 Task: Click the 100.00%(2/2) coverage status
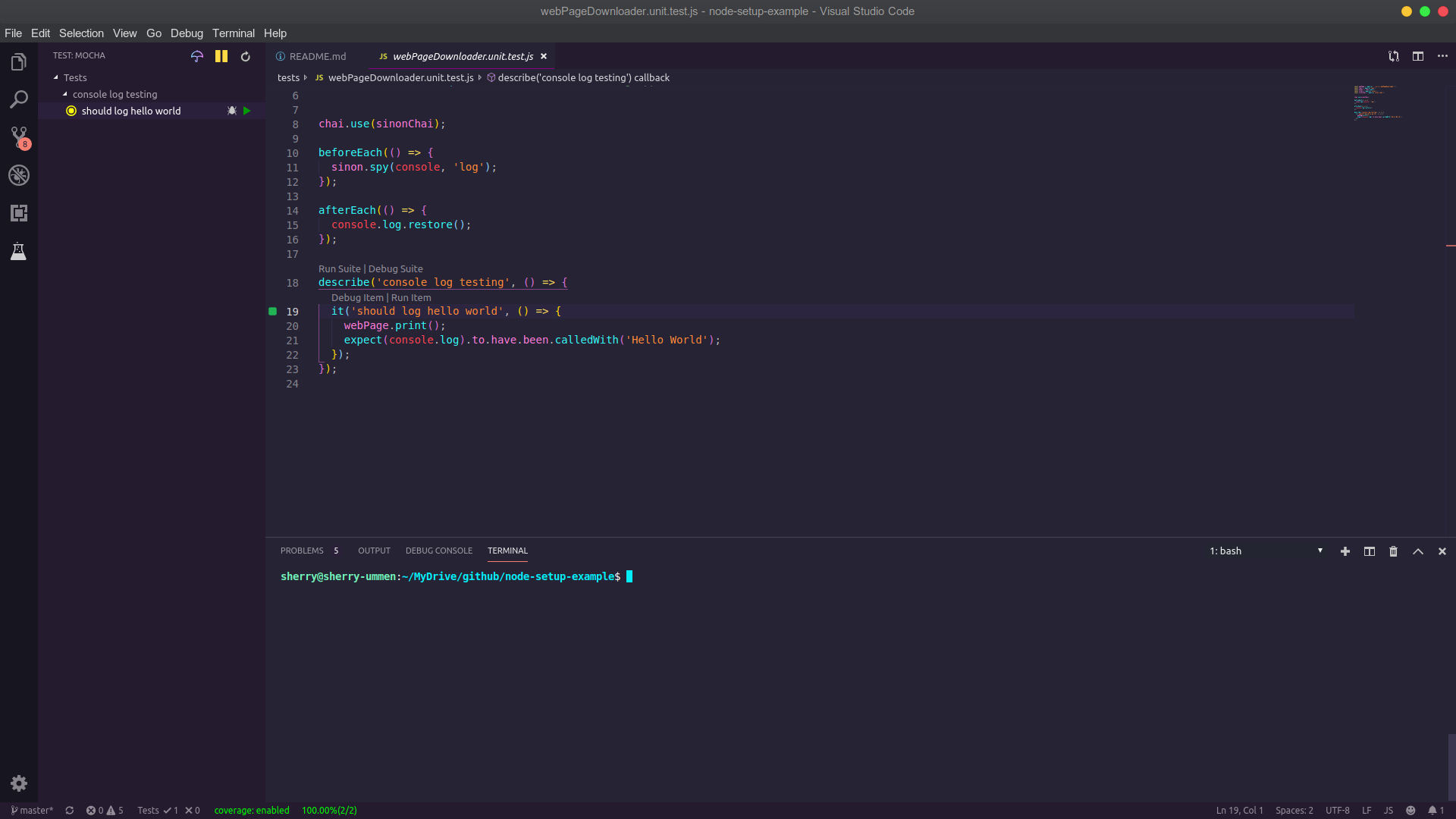point(329,811)
